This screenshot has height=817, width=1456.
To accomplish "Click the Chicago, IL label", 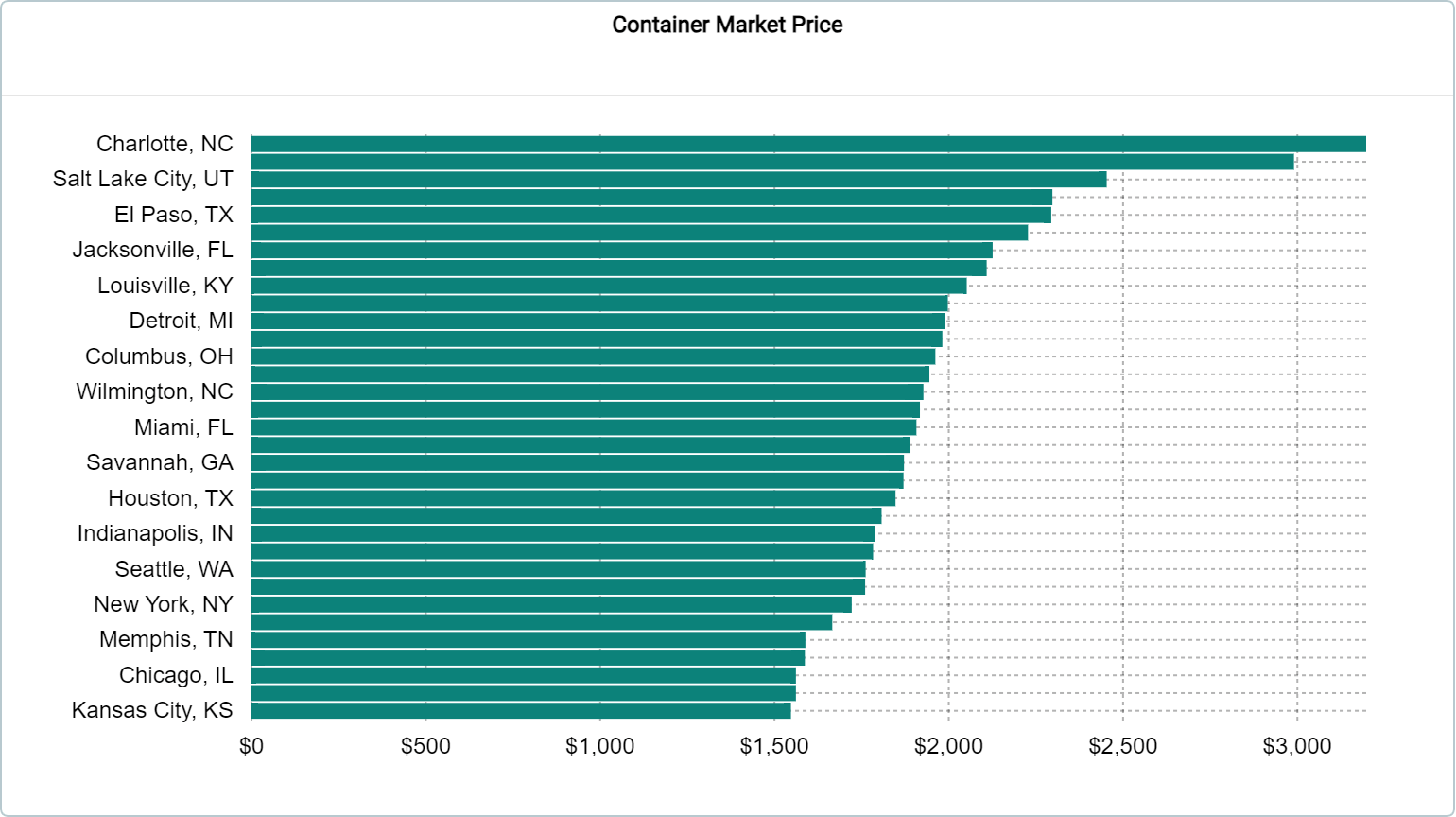I will click(176, 675).
